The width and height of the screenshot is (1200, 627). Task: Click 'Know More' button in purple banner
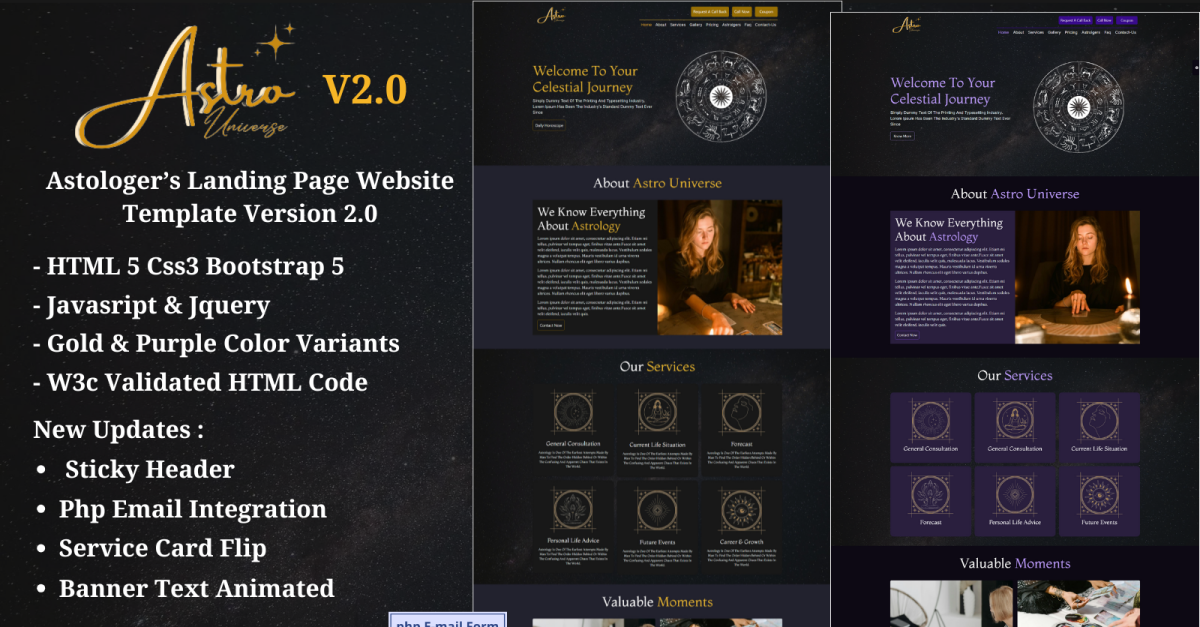[902, 136]
